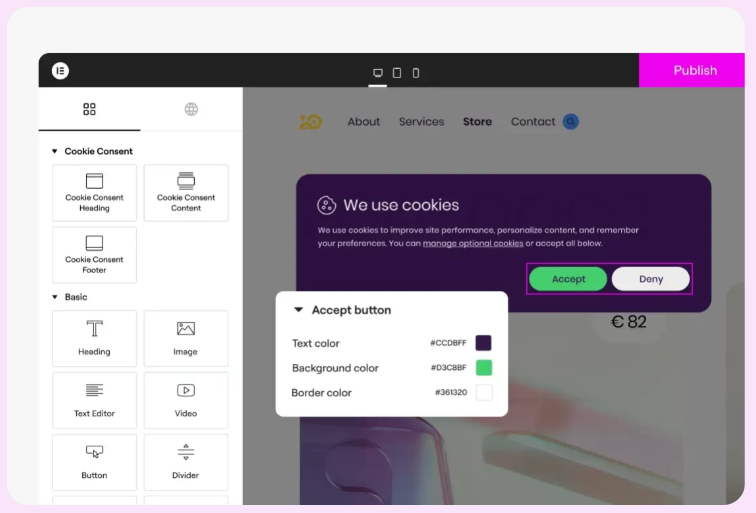Open the About menu item
The image size is (756, 513).
[364, 122]
